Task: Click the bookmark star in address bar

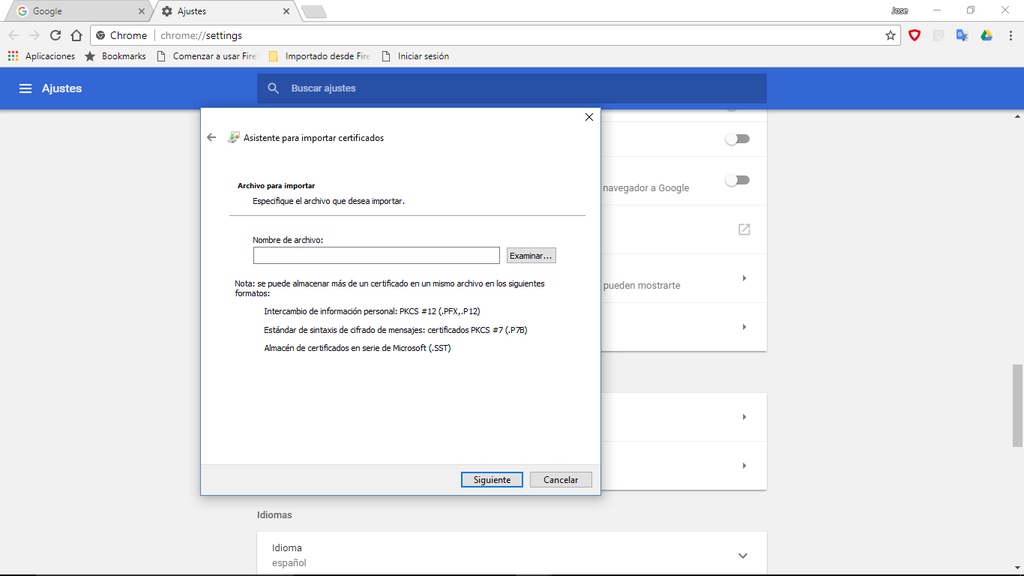Action: pos(890,35)
